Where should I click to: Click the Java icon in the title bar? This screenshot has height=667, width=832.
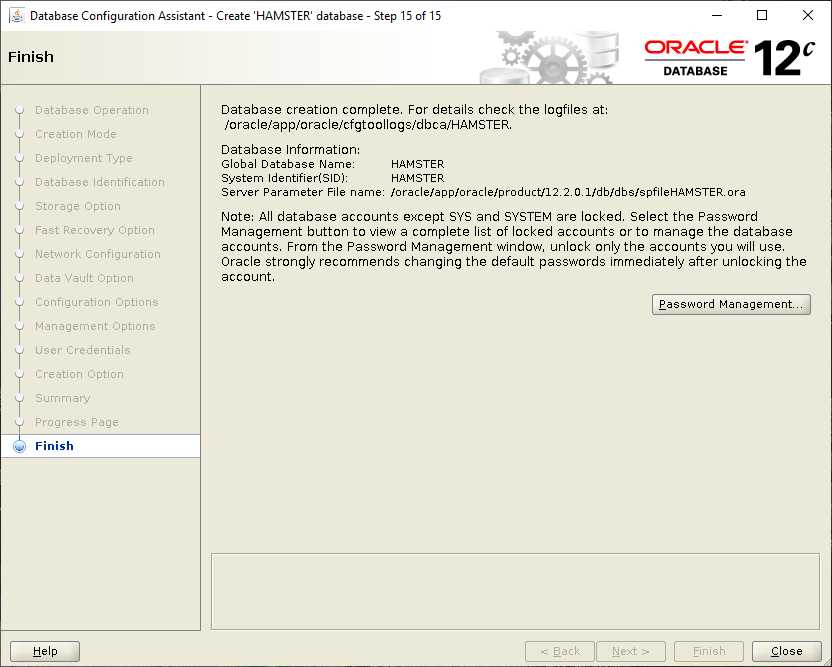[17, 15]
